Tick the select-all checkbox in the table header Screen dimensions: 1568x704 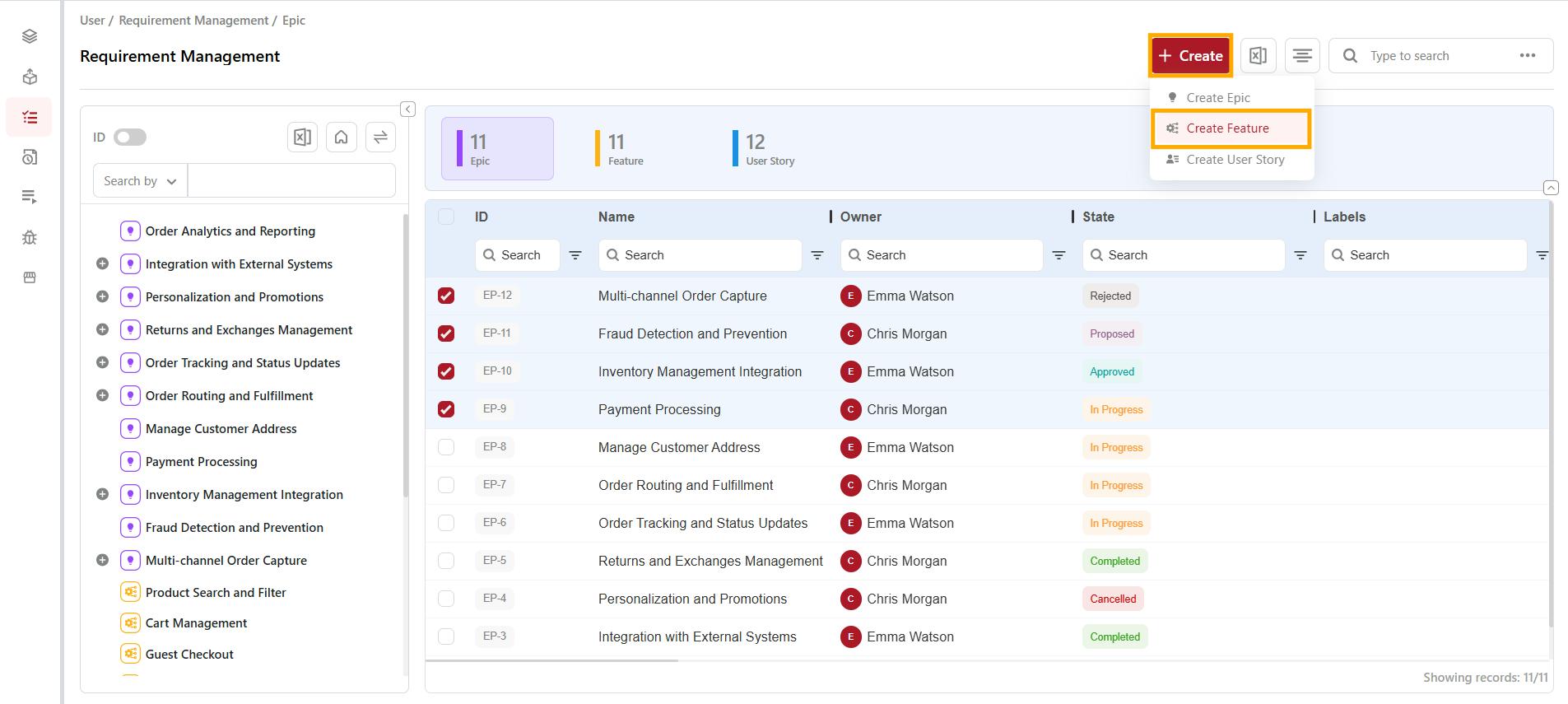click(x=446, y=217)
